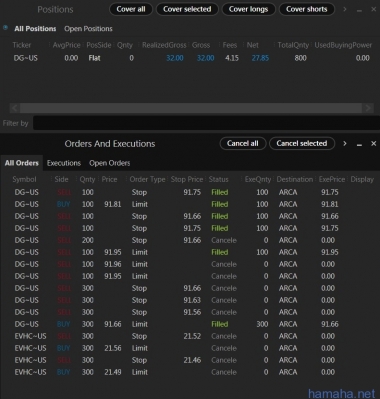The image size is (380, 399).
Task: Sort orders by ExeQnty column
Action: tap(258, 179)
